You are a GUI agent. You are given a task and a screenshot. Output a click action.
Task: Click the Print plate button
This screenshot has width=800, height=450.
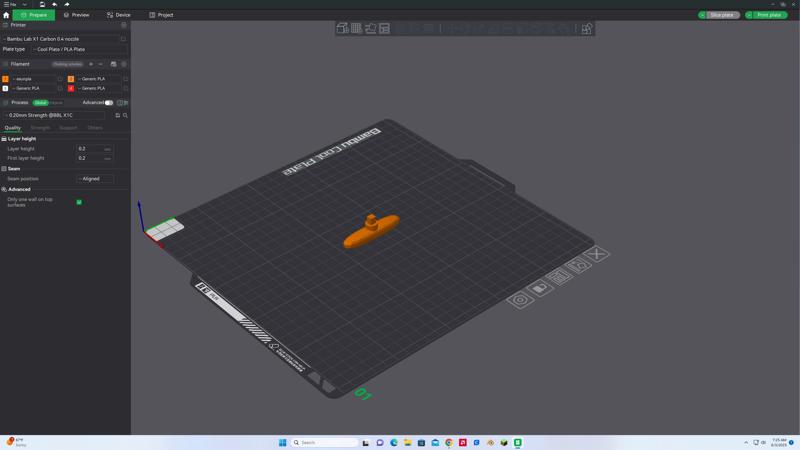[769, 15]
